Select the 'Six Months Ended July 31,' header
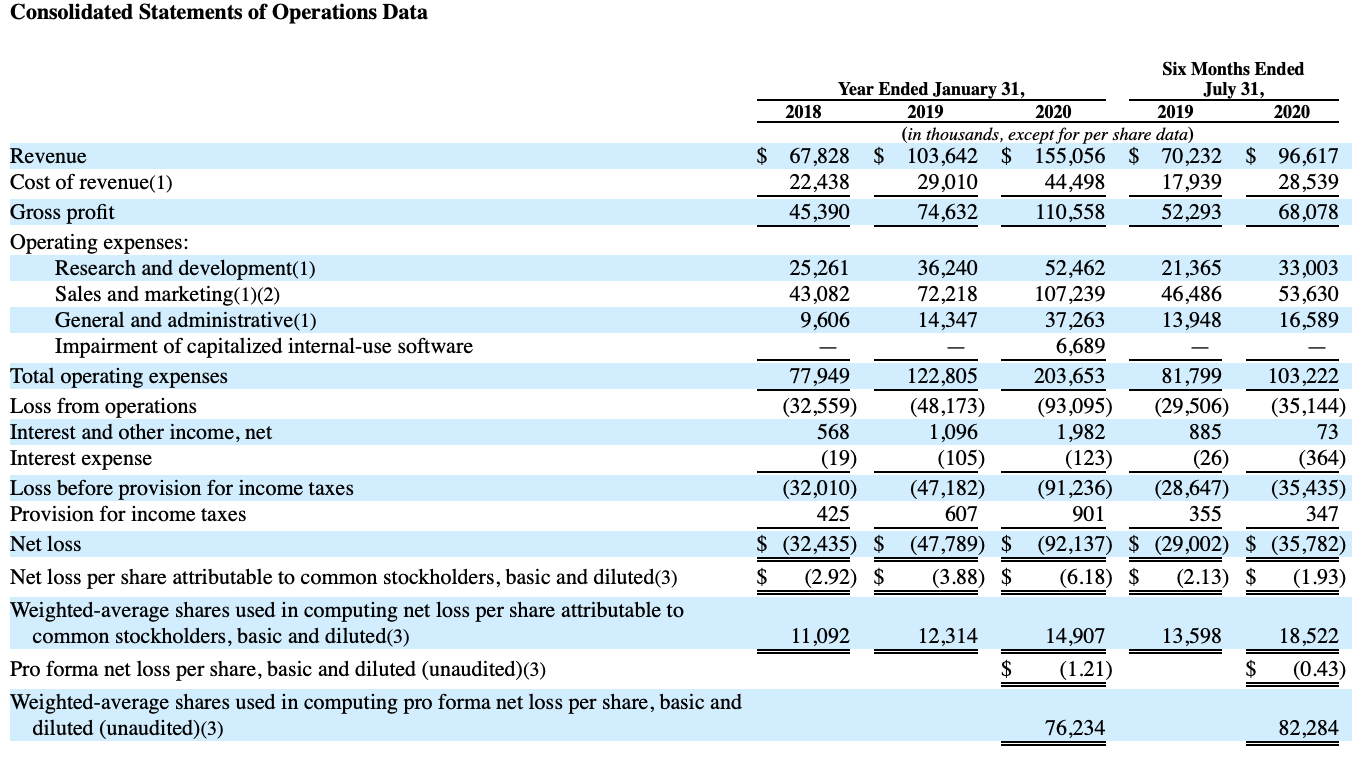 pyautogui.click(x=1233, y=79)
